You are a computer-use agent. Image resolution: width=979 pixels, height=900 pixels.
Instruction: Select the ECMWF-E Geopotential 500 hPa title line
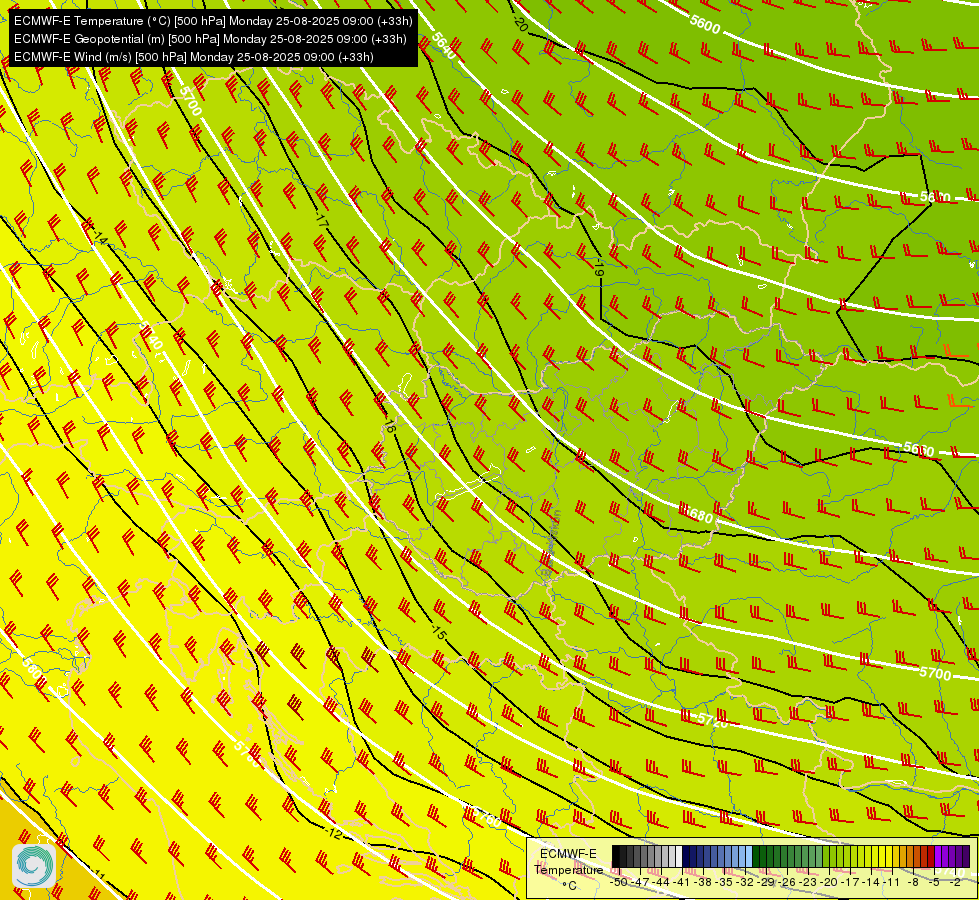coord(210,39)
